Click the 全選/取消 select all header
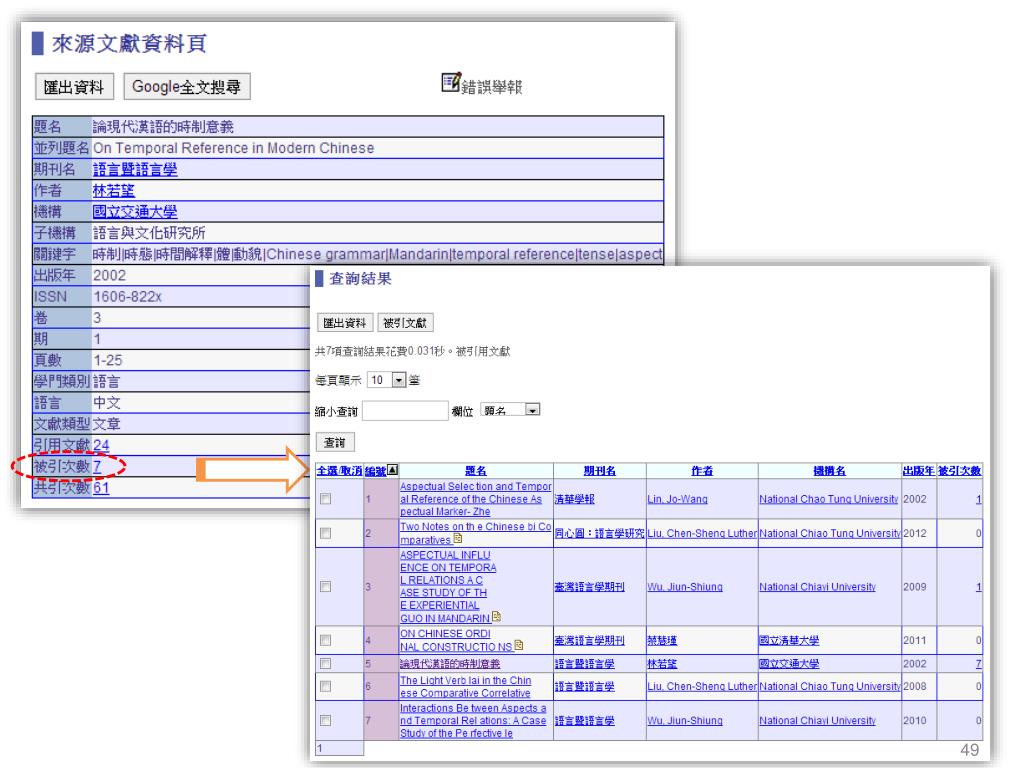Viewport: 1024px width, 768px height. coord(339,471)
